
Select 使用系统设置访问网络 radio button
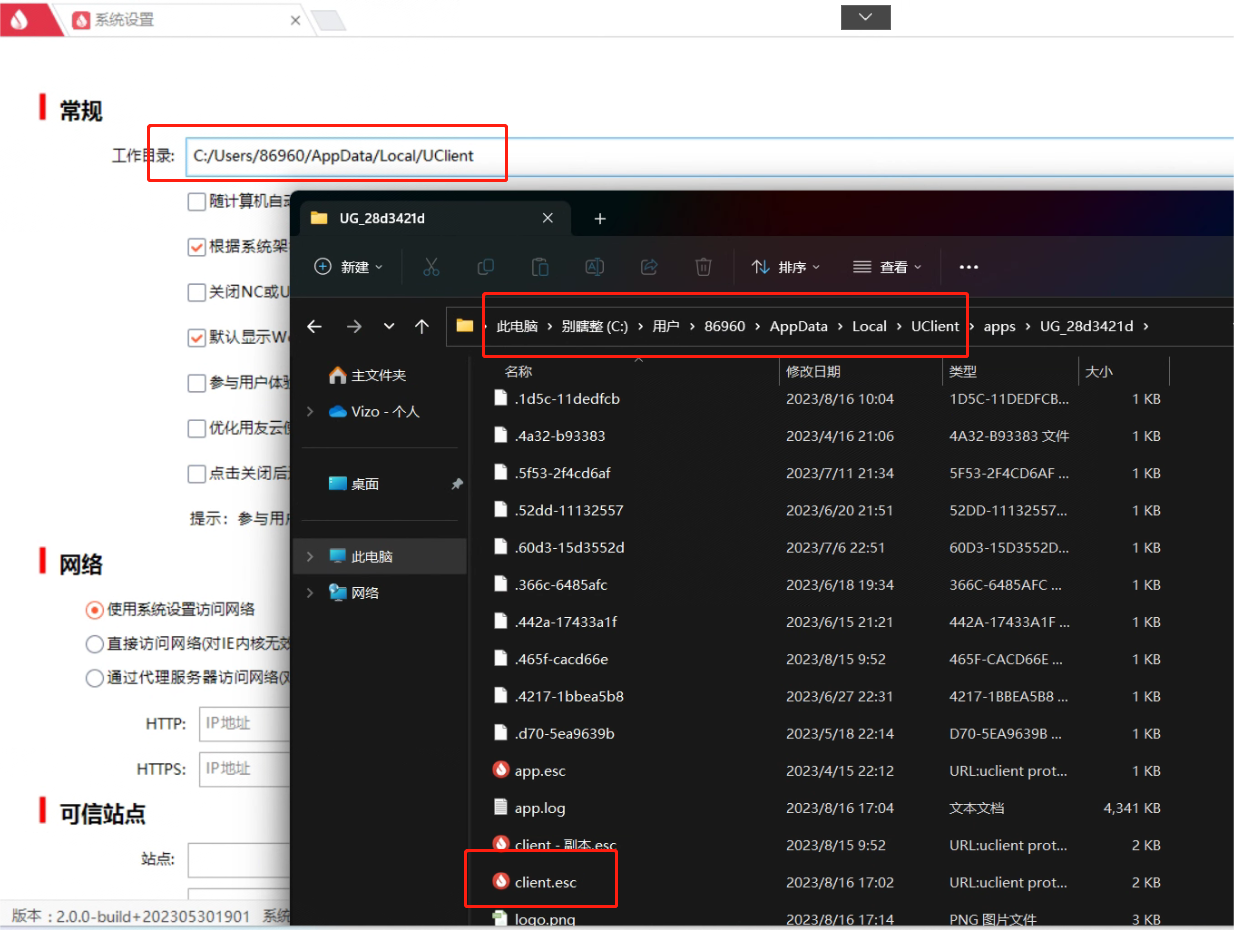point(95,609)
